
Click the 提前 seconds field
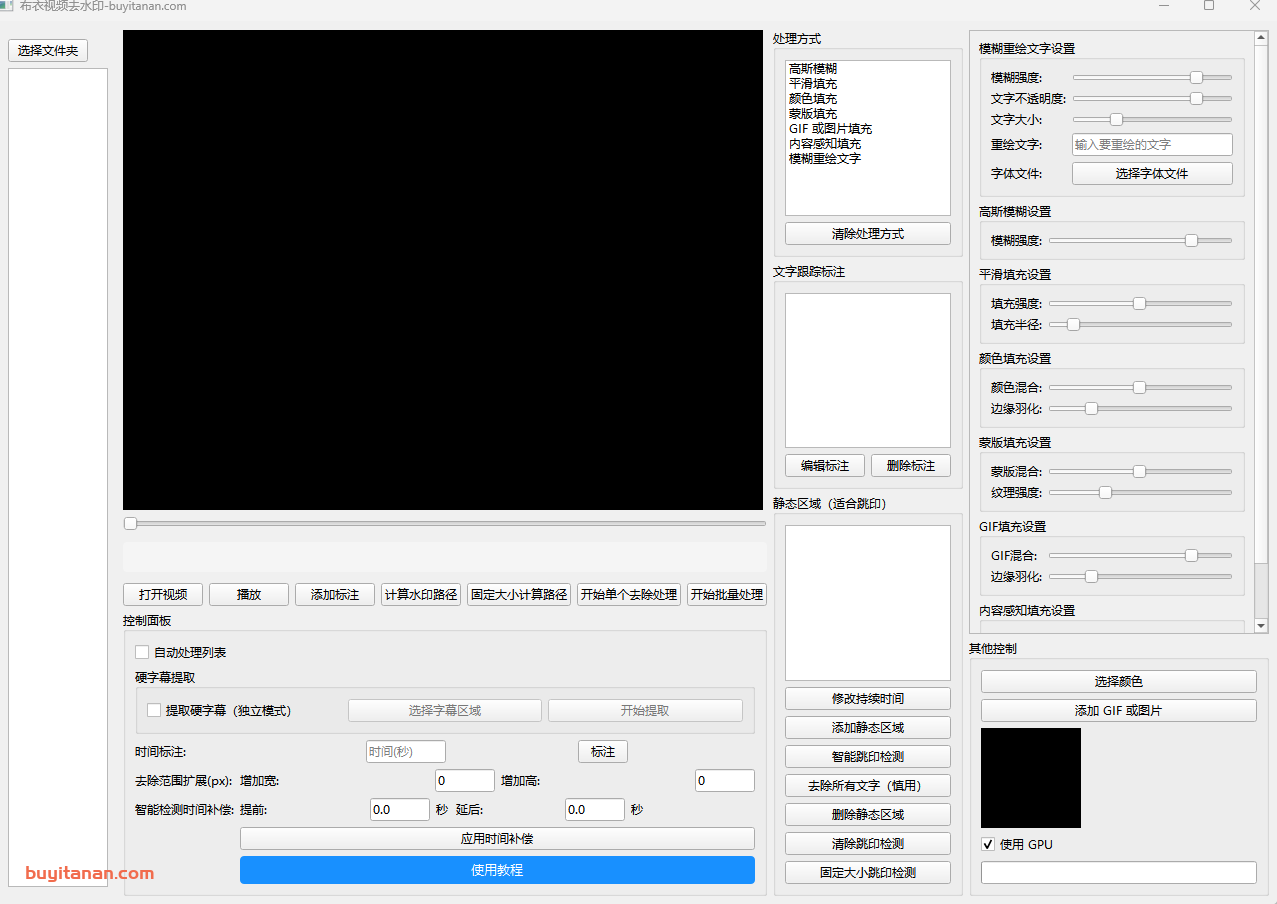pos(400,809)
